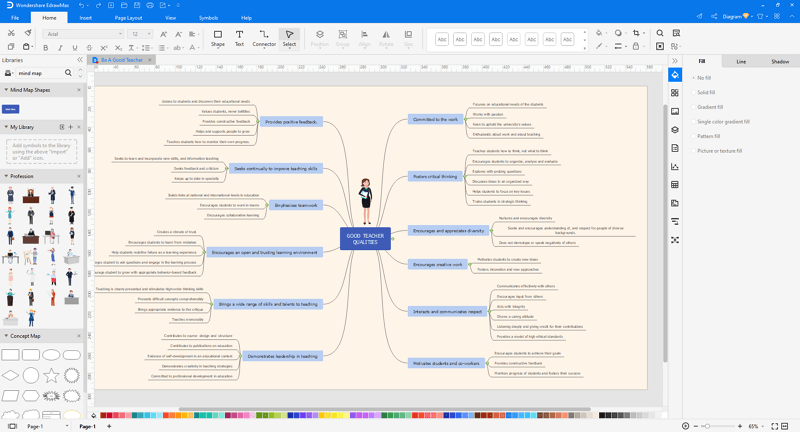Open the Position tool
800x432 pixels.
pyautogui.click(x=319, y=38)
